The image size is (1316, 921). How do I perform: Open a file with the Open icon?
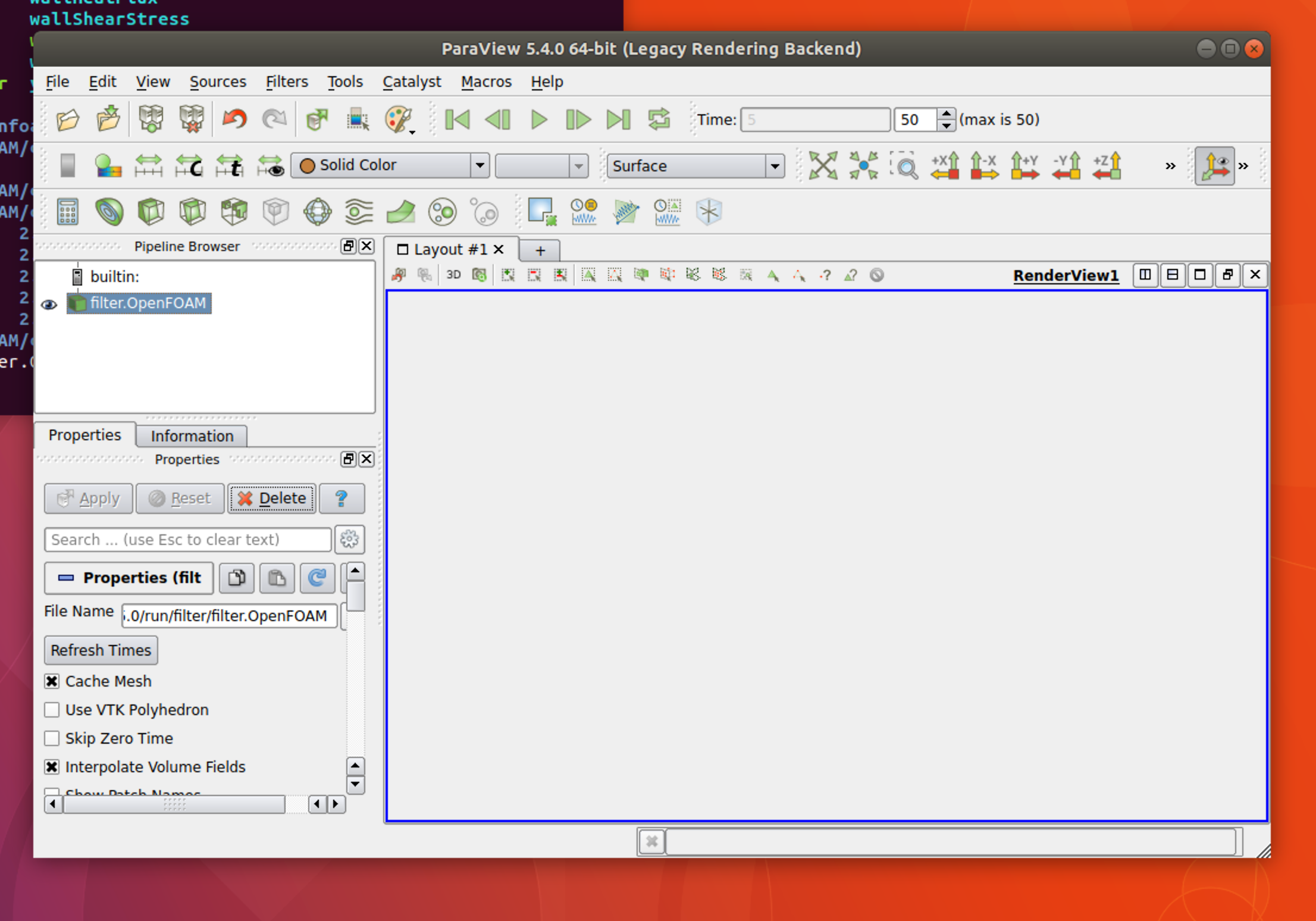[x=68, y=120]
